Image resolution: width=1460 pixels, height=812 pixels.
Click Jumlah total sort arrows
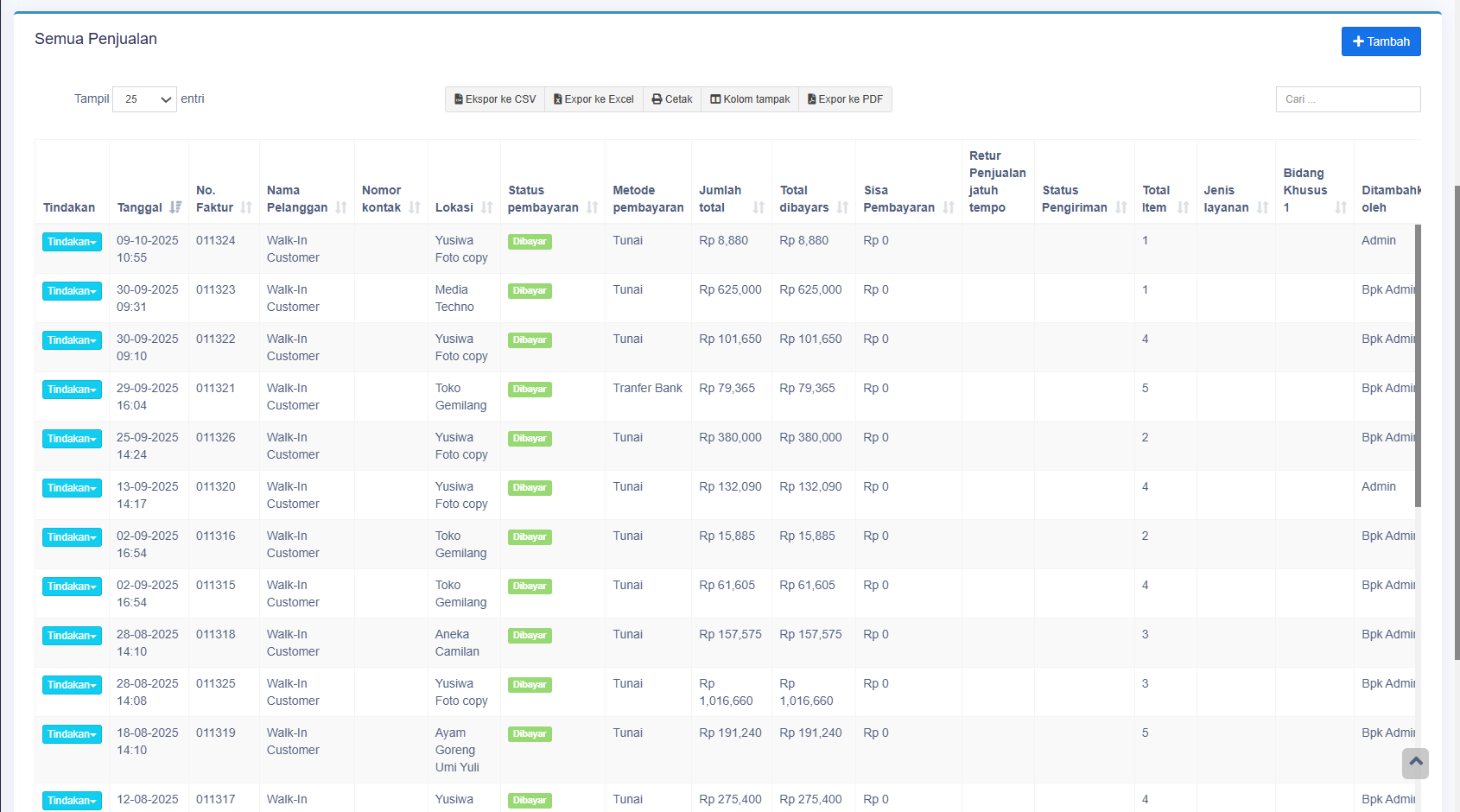coord(759,207)
